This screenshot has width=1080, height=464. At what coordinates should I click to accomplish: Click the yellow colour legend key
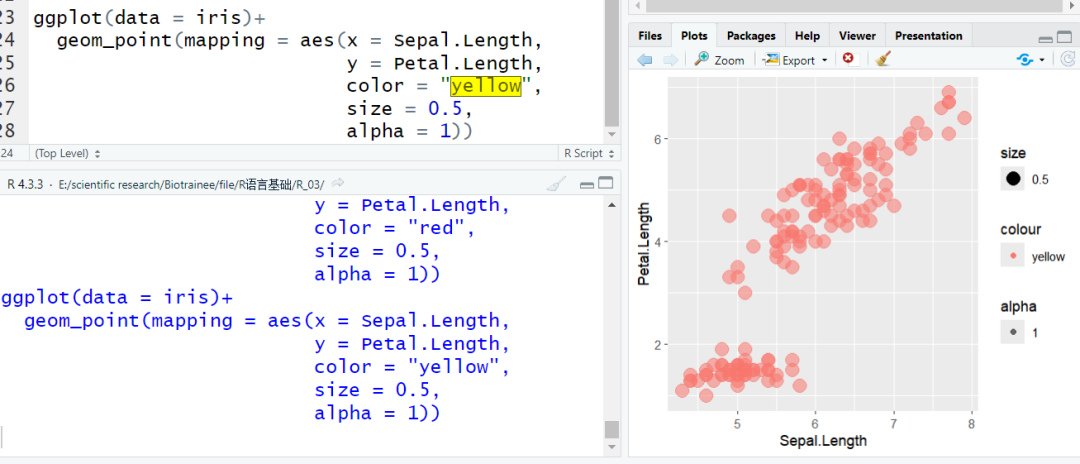coord(1012,256)
